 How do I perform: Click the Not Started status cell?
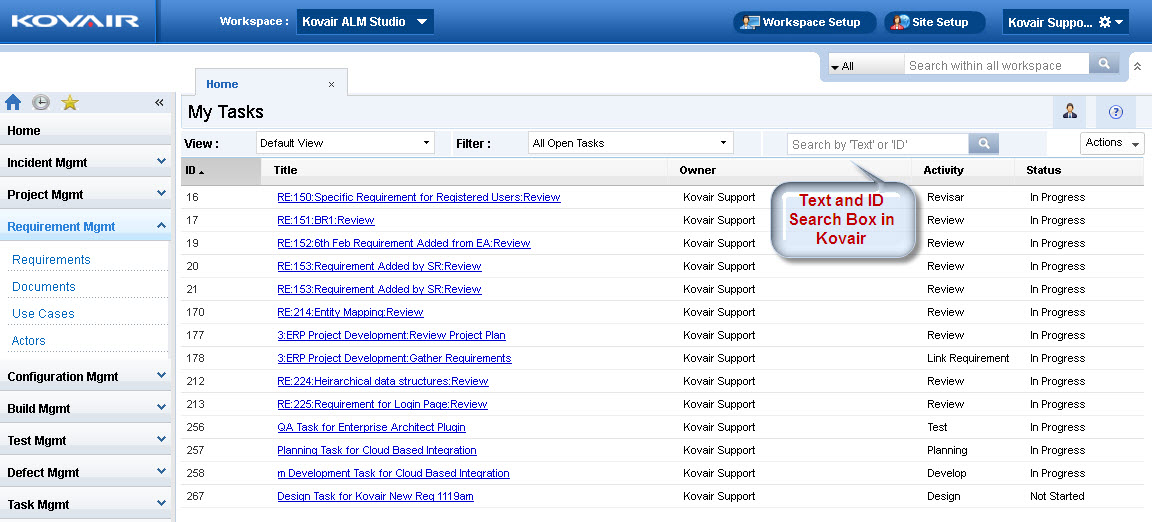pos(1056,496)
